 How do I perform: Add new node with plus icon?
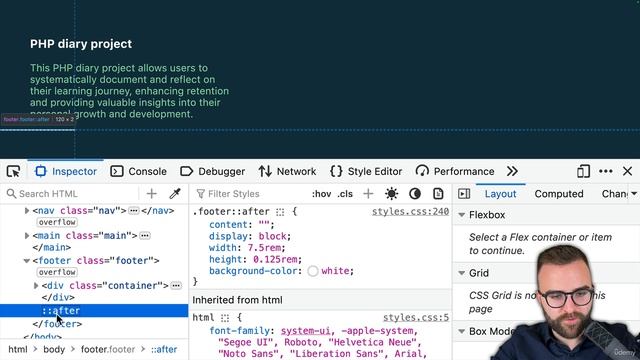[152, 193]
